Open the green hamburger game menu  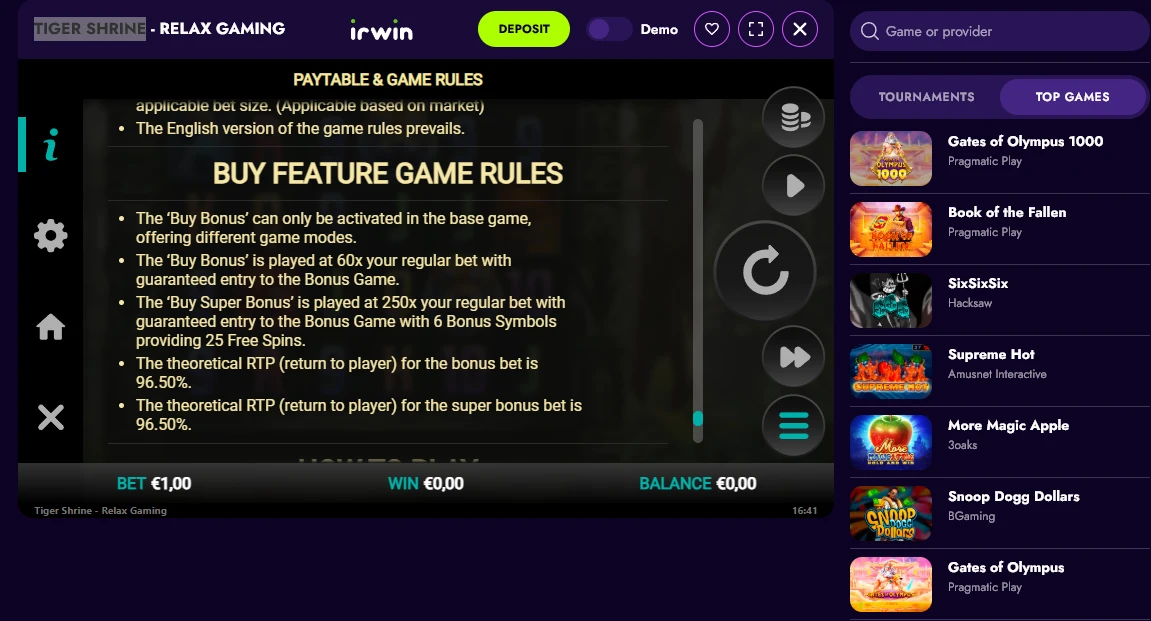coord(794,425)
